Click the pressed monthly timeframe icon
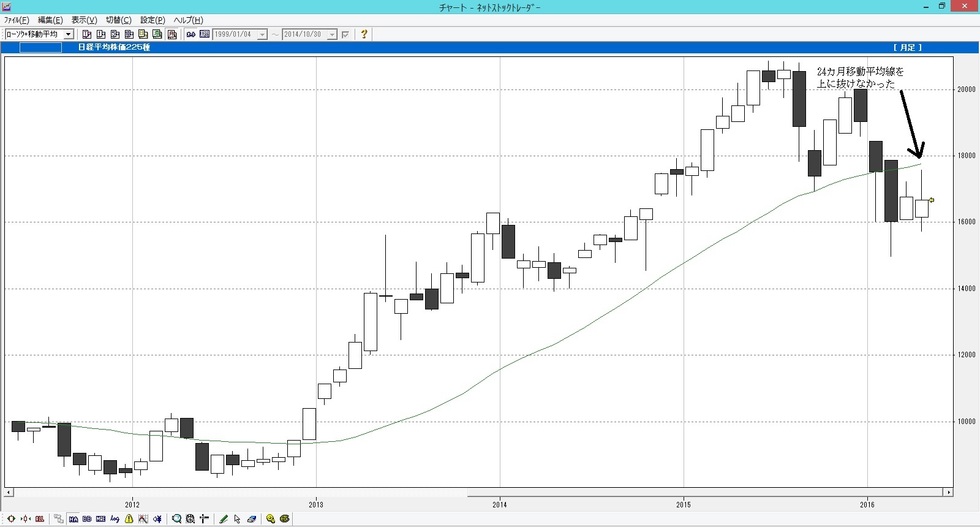The height and width of the screenshot is (527, 980). coord(172,34)
